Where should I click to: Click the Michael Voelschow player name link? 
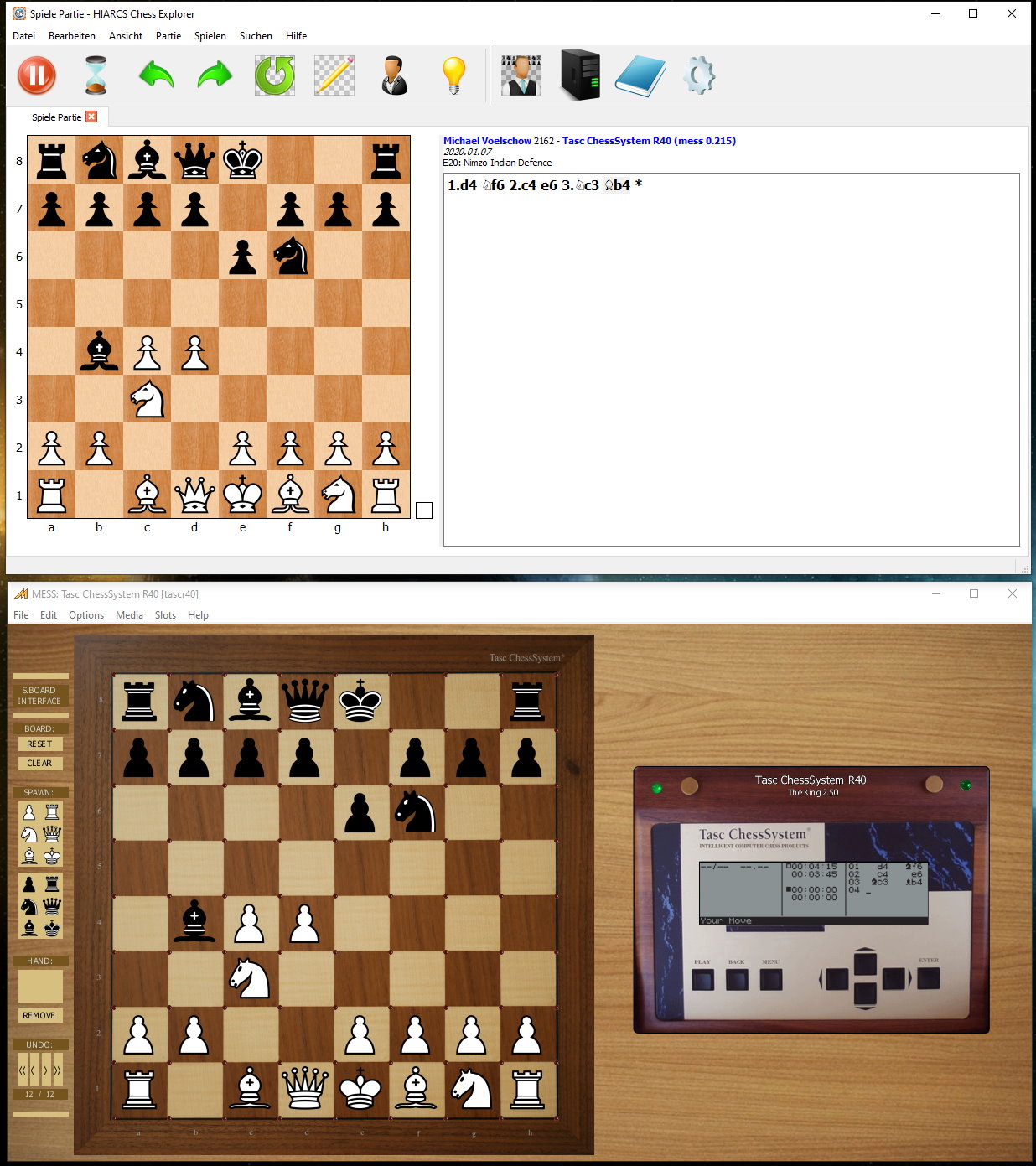(487, 141)
